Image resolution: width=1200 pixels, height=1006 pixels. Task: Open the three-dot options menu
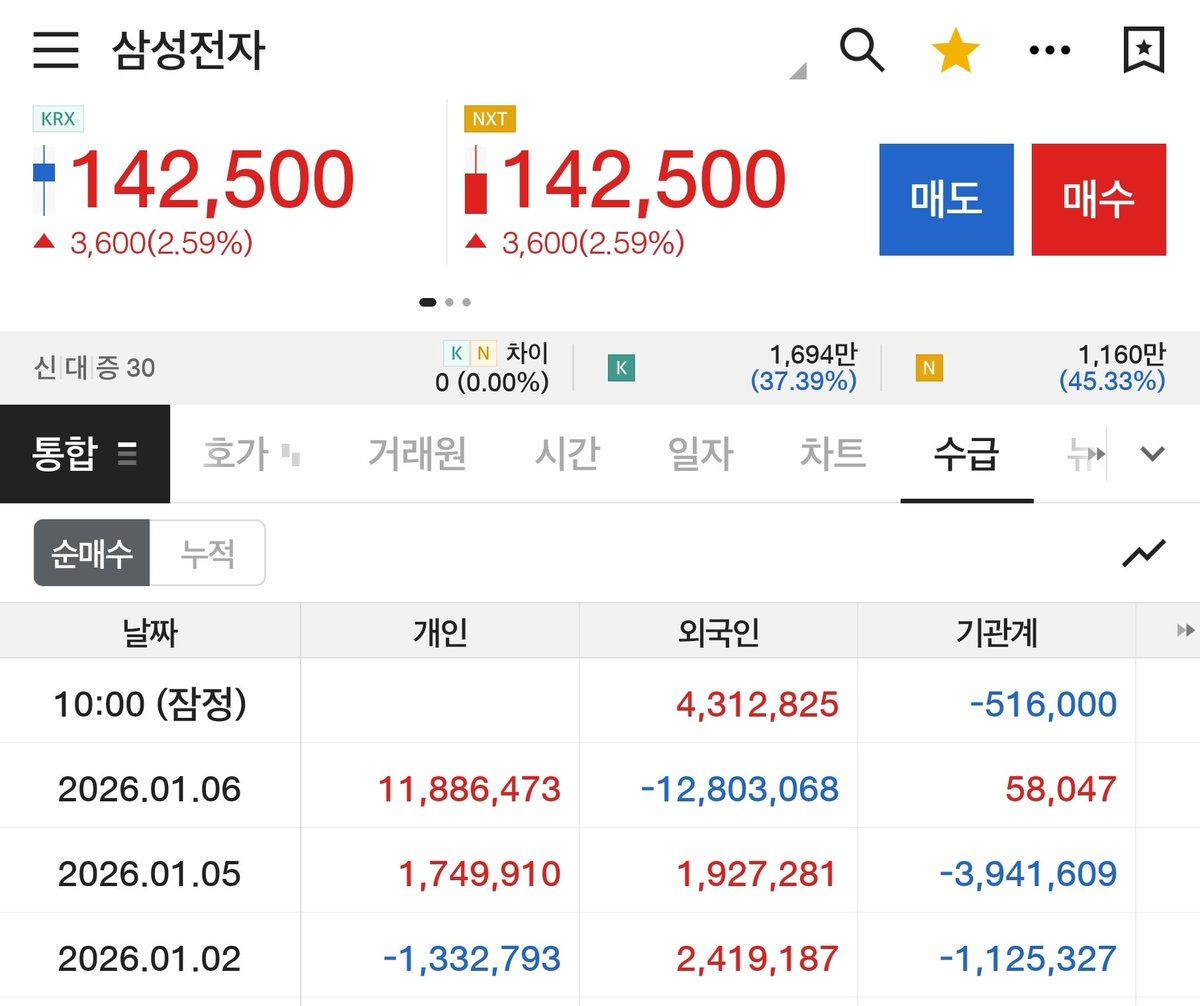pos(1049,50)
